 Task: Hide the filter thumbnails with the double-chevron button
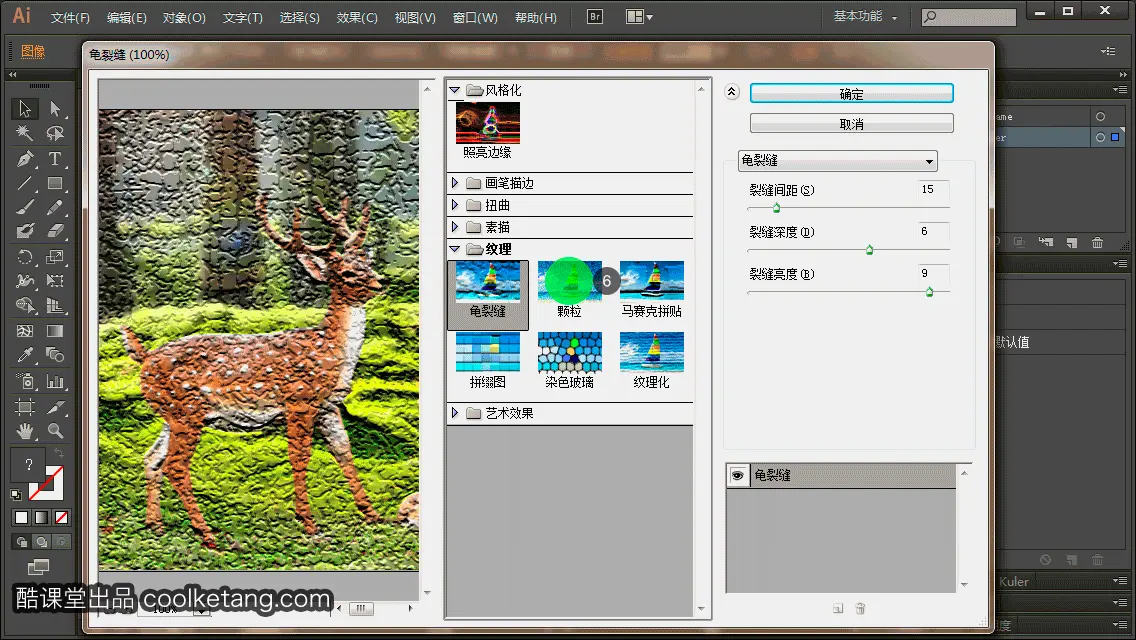click(732, 92)
